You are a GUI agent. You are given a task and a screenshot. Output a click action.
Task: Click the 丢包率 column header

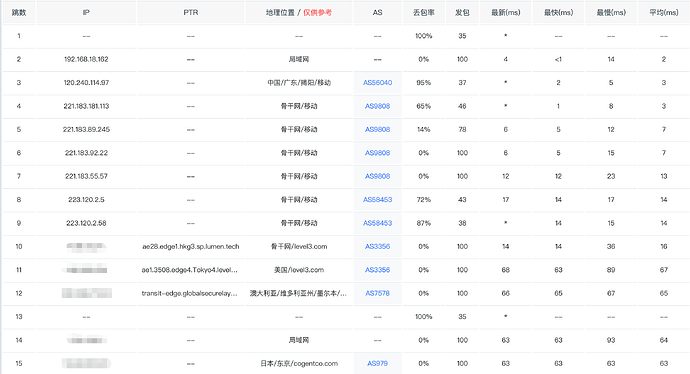[x=423, y=12]
